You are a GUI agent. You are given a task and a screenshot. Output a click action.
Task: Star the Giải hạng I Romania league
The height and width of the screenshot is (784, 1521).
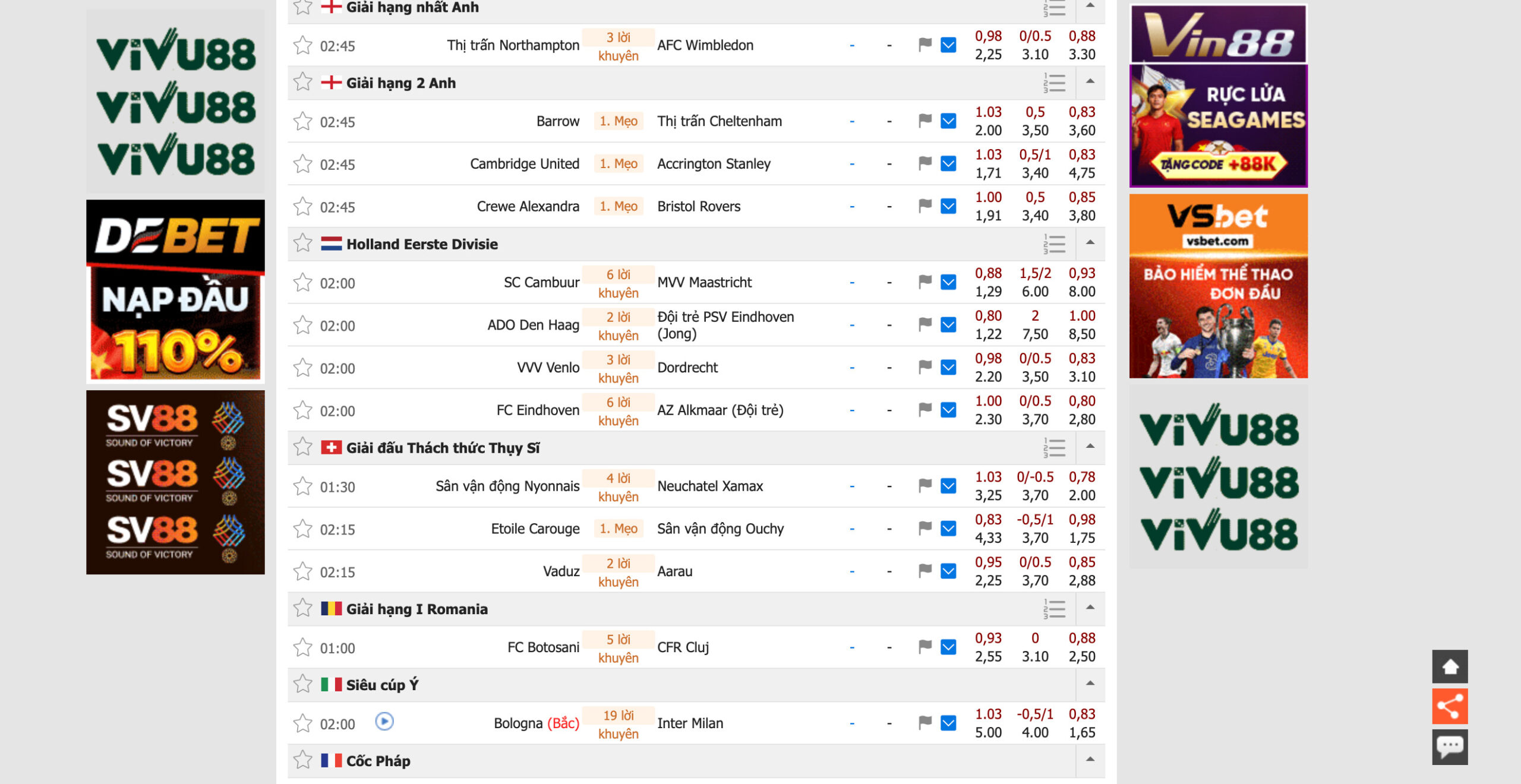tap(303, 608)
